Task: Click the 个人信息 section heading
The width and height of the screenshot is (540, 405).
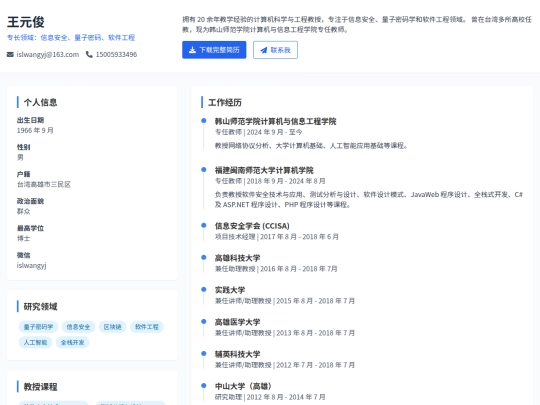Action: coord(40,102)
